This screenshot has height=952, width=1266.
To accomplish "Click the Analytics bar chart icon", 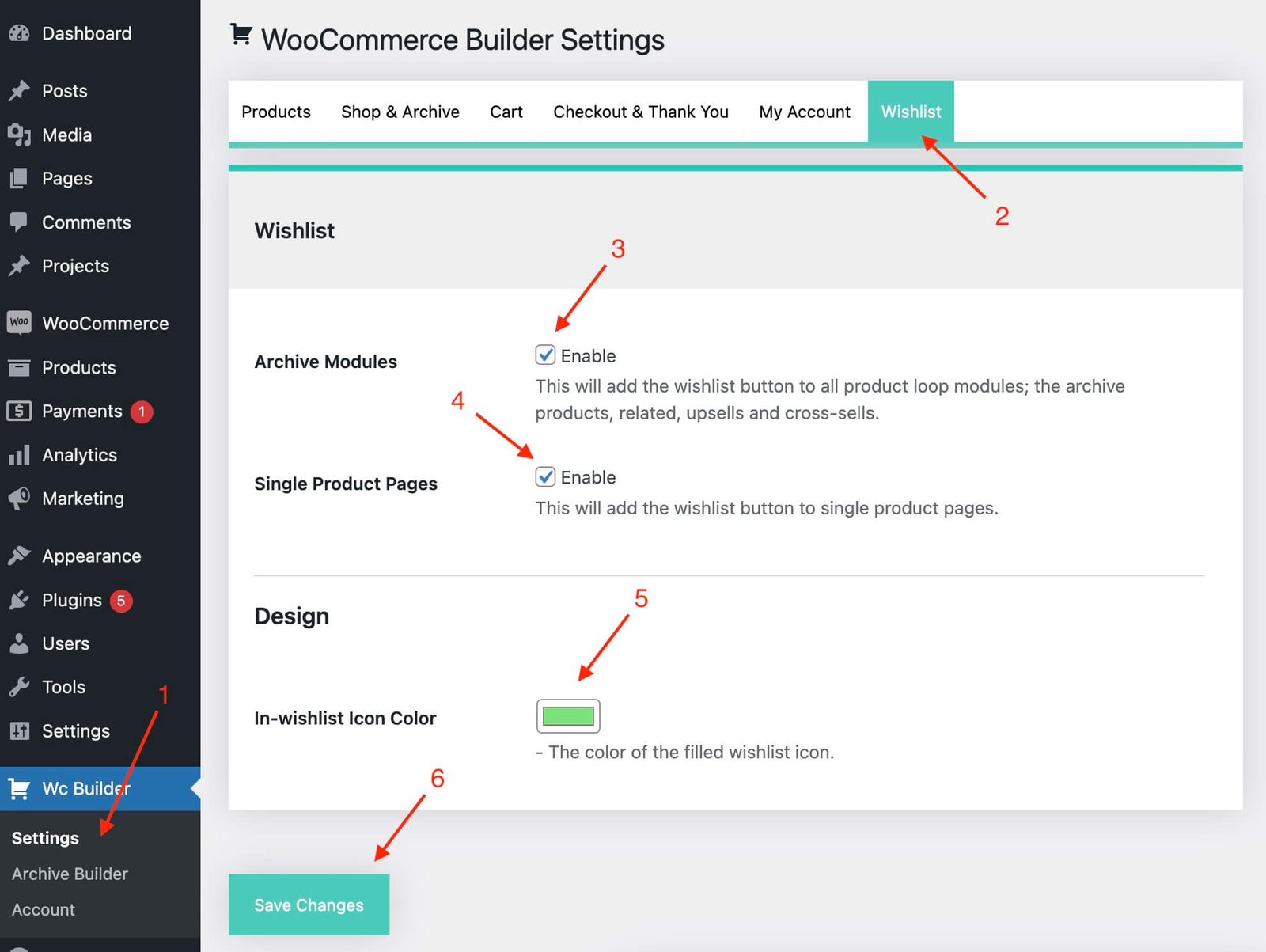I will pyautogui.click(x=19, y=455).
